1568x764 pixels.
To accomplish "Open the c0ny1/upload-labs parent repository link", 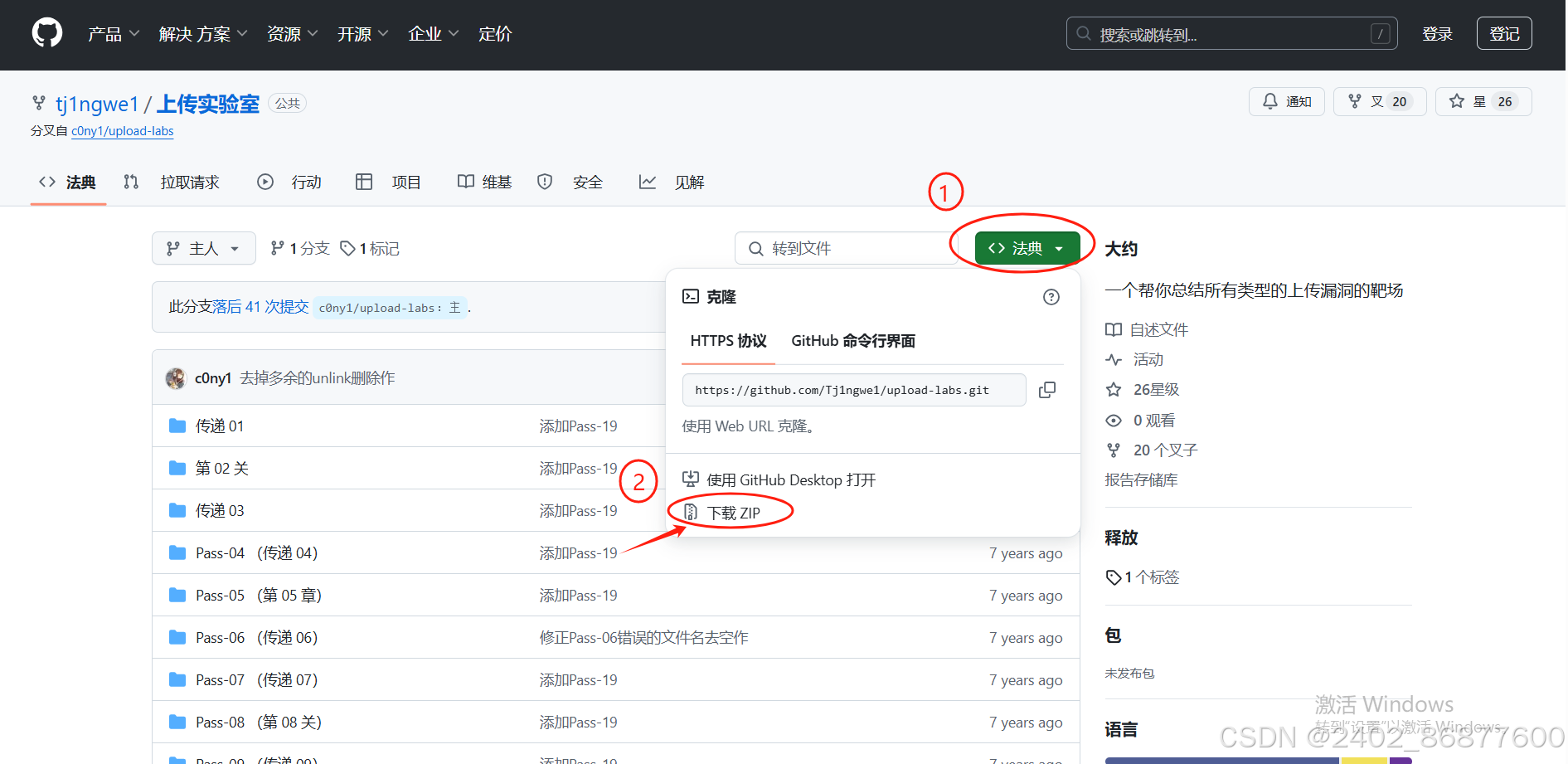I will 122,130.
